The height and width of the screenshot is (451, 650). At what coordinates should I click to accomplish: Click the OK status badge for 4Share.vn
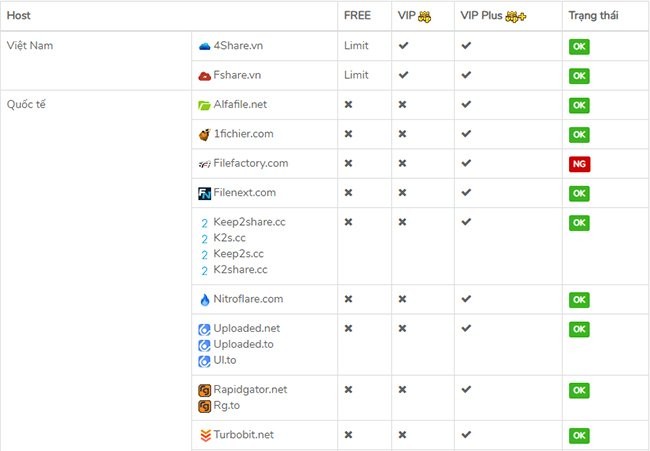579,46
